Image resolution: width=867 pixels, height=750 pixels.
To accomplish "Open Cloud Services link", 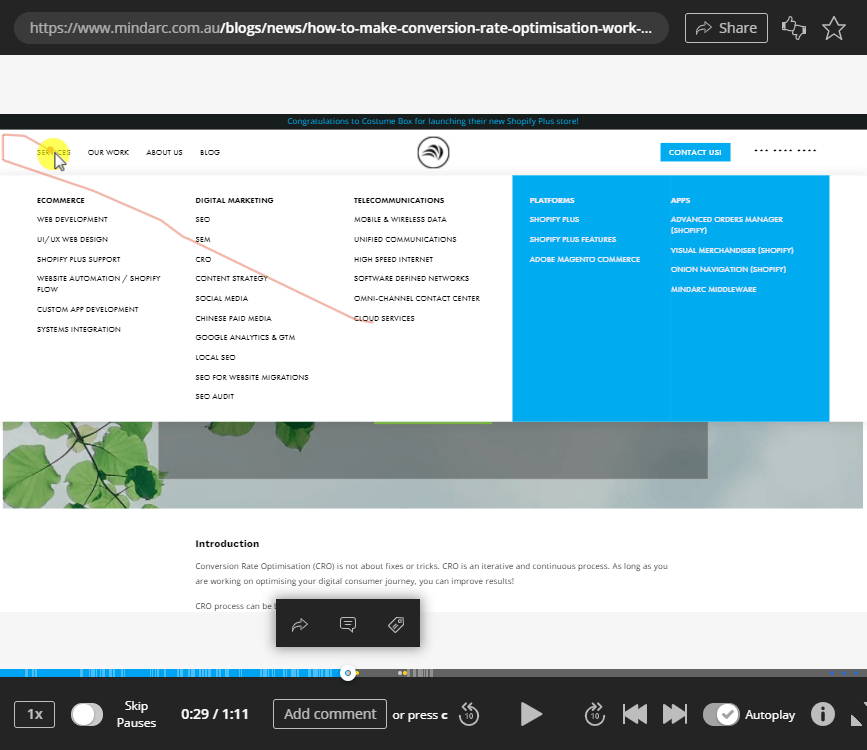I will (x=384, y=318).
